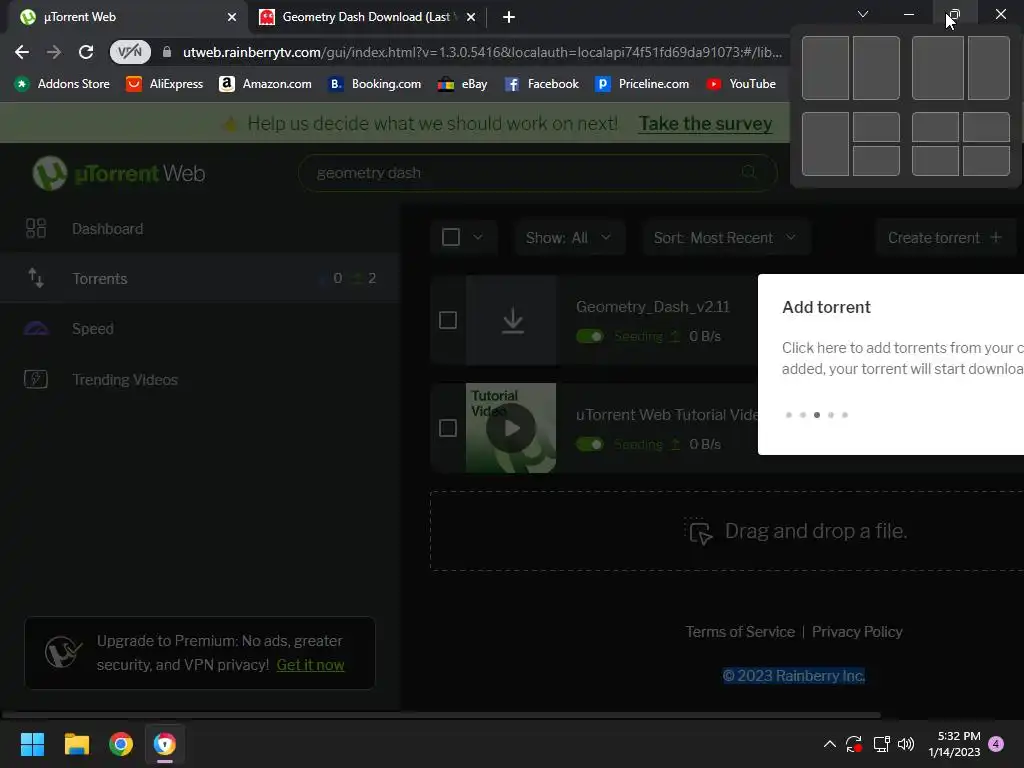
Task: Open the VPN badge in address bar
Action: click(130, 52)
